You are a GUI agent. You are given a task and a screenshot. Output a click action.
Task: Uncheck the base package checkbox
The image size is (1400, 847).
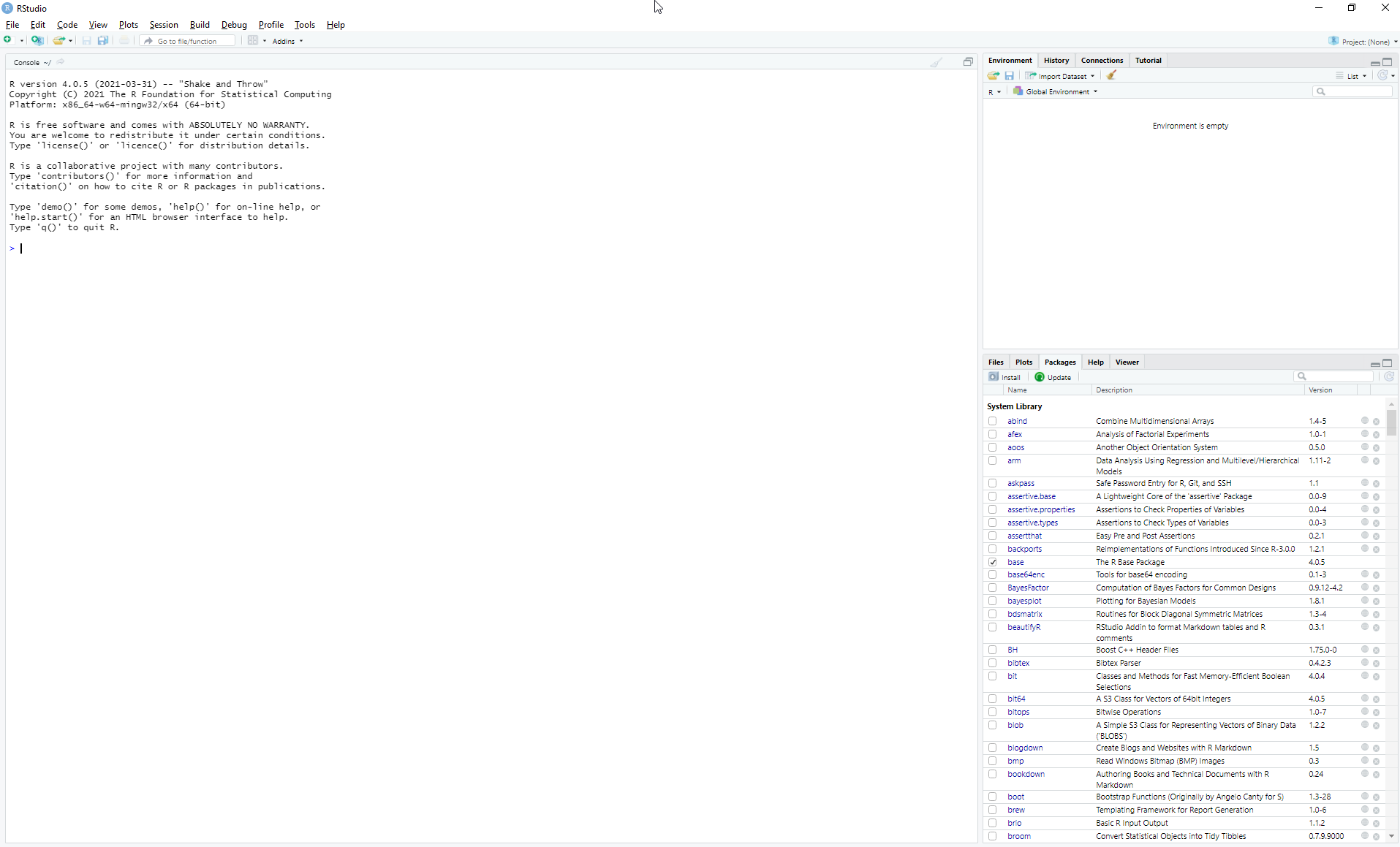click(x=992, y=562)
